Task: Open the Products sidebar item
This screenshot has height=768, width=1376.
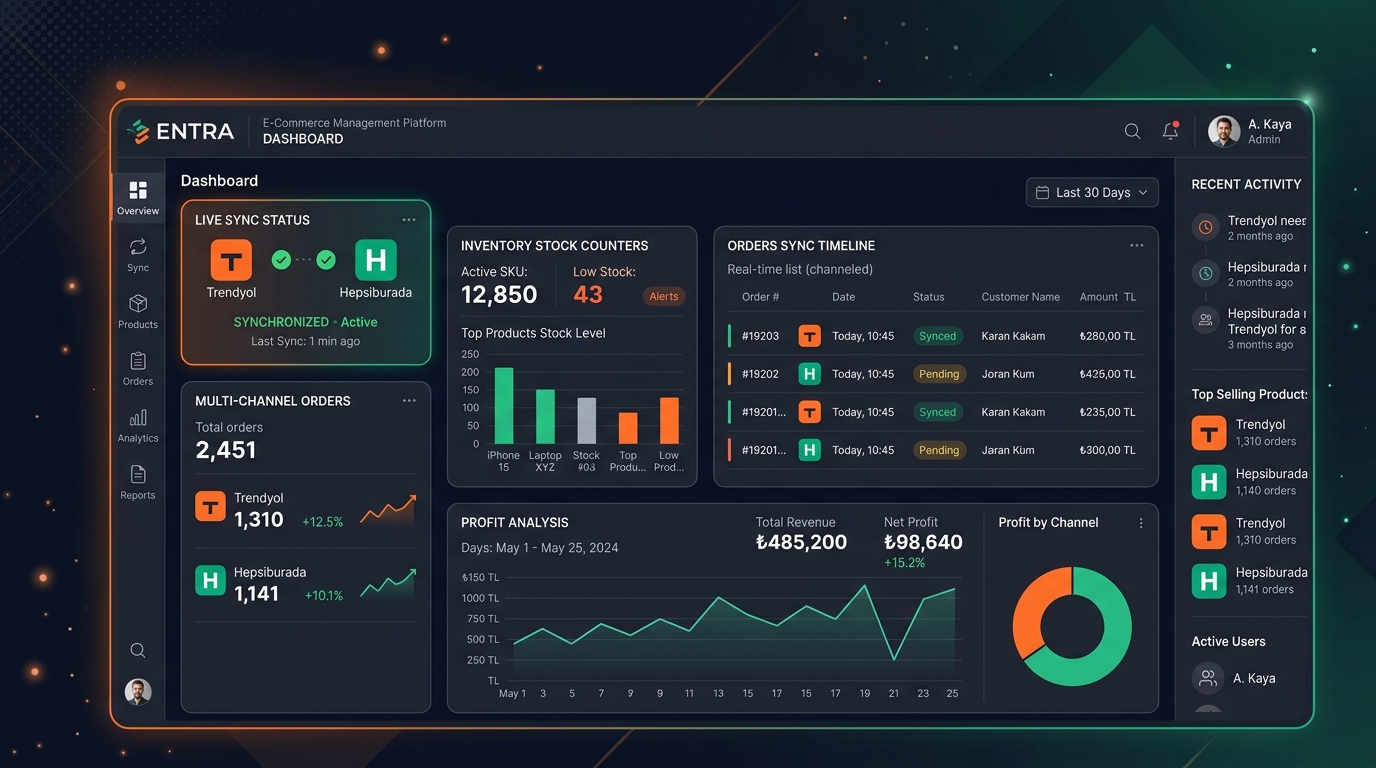Action: point(138,311)
